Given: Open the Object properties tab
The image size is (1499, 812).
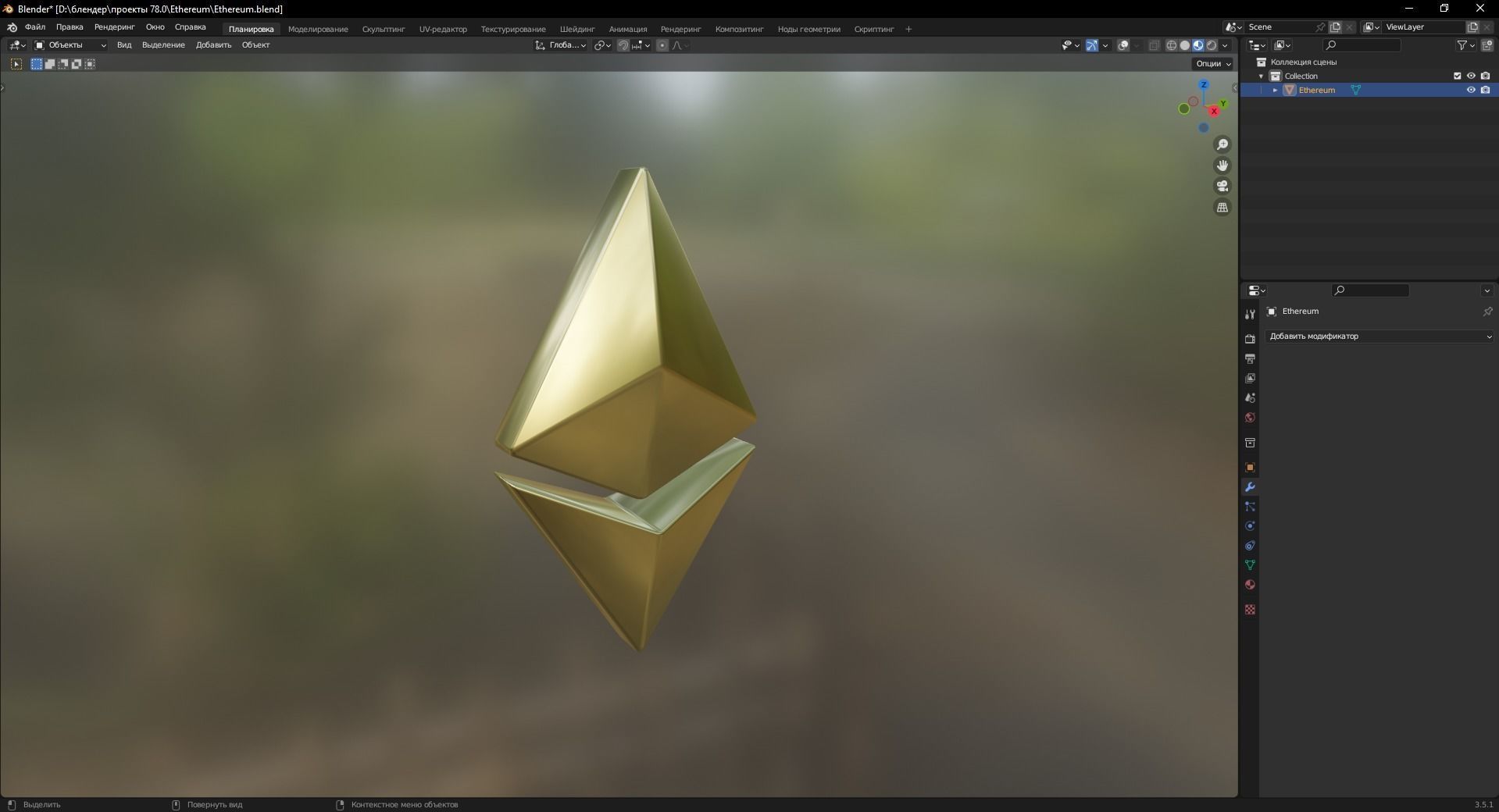Looking at the screenshot, I should coord(1250,468).
